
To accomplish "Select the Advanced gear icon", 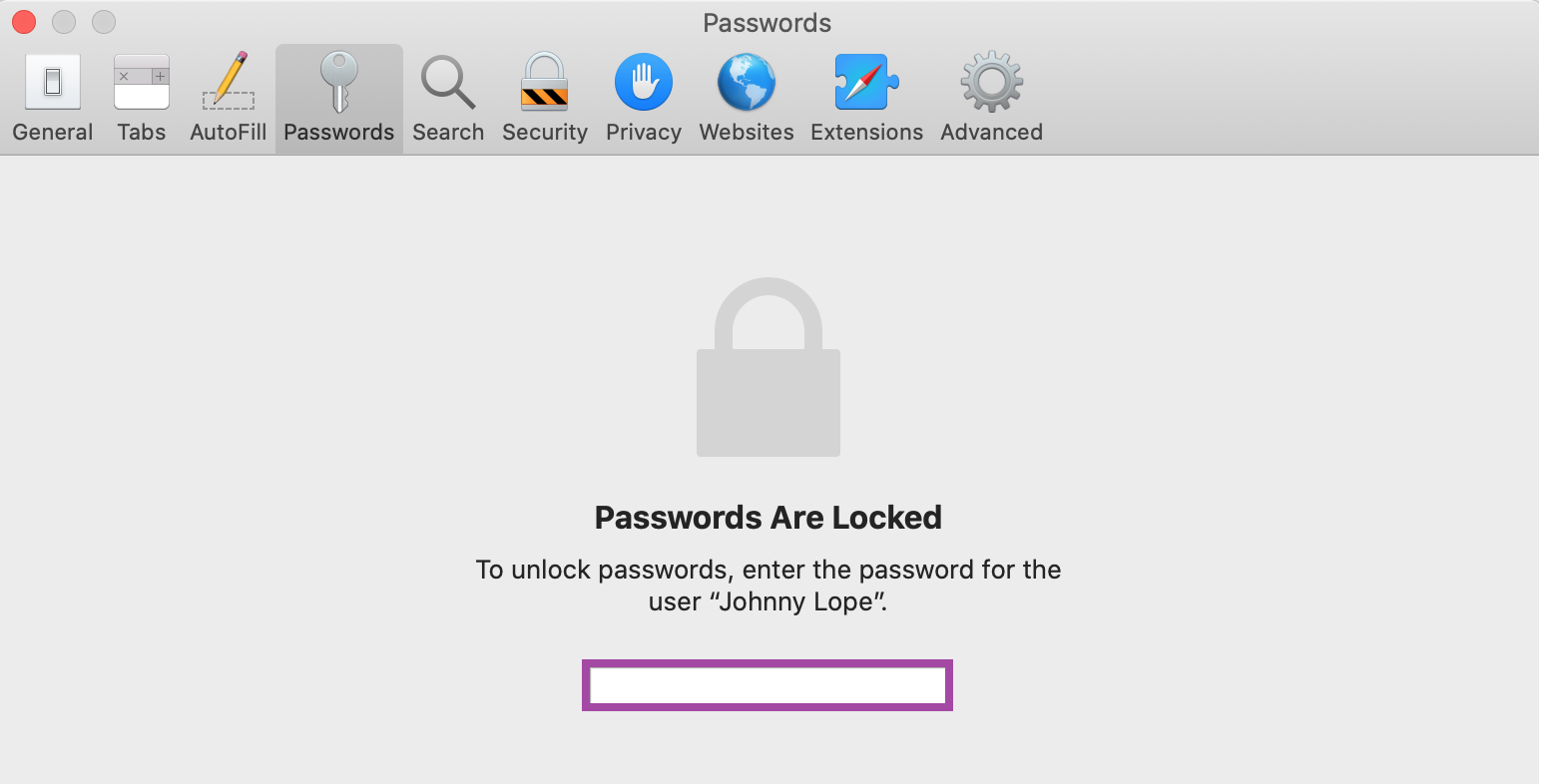I will [x=991, y=82].
